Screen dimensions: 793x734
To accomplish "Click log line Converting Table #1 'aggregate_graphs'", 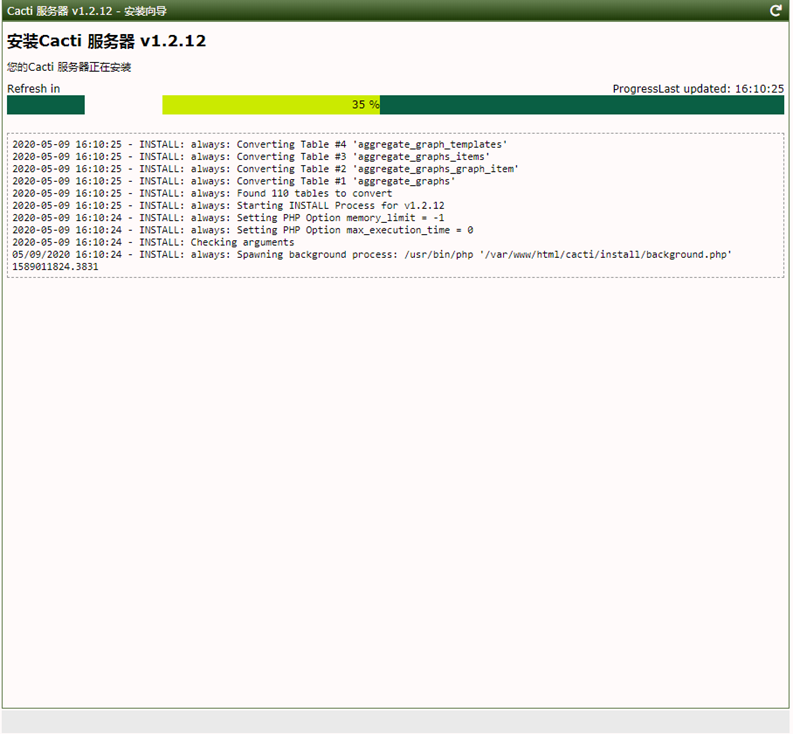I will [234, 181].
